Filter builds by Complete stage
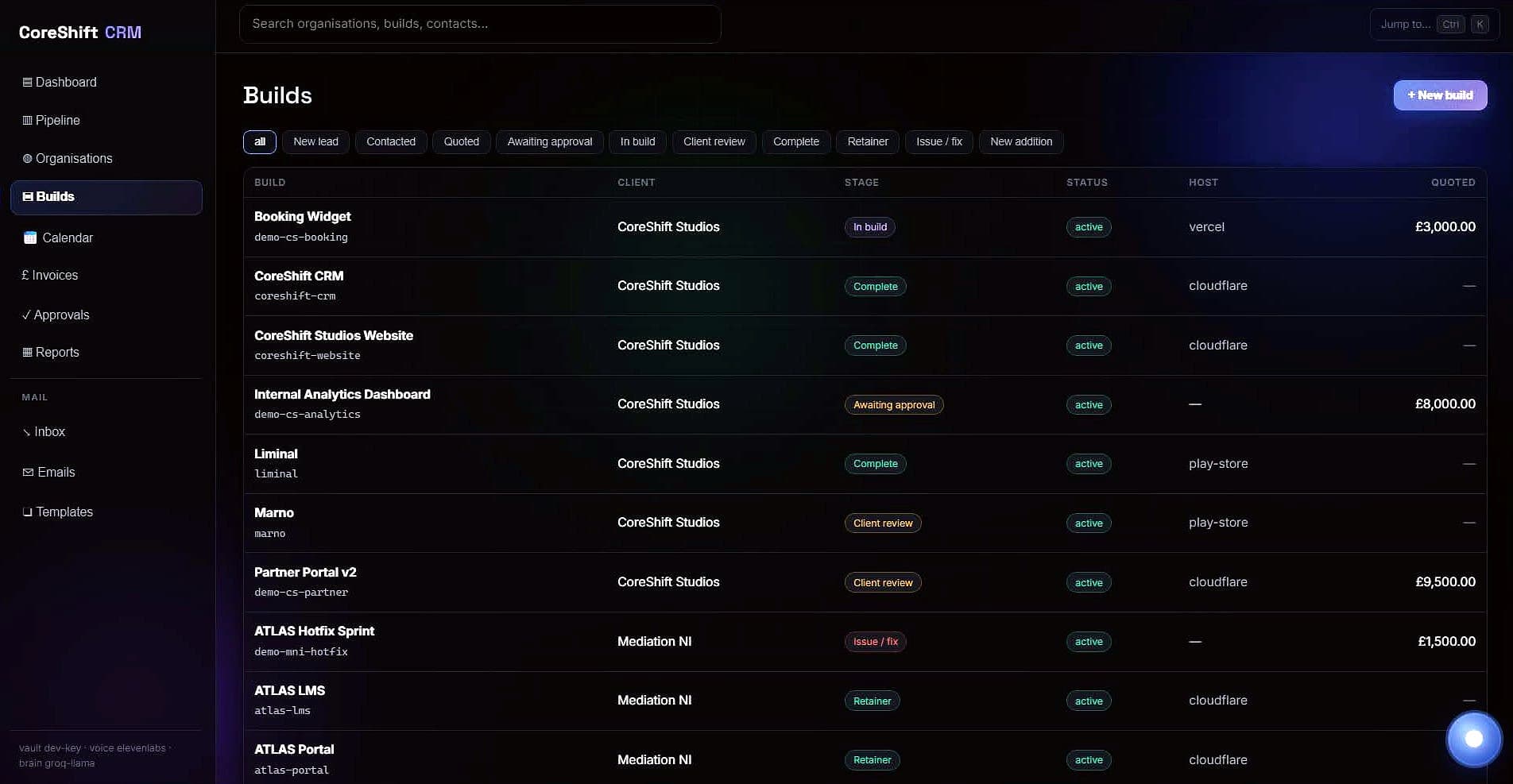 [x=796, y=142]
